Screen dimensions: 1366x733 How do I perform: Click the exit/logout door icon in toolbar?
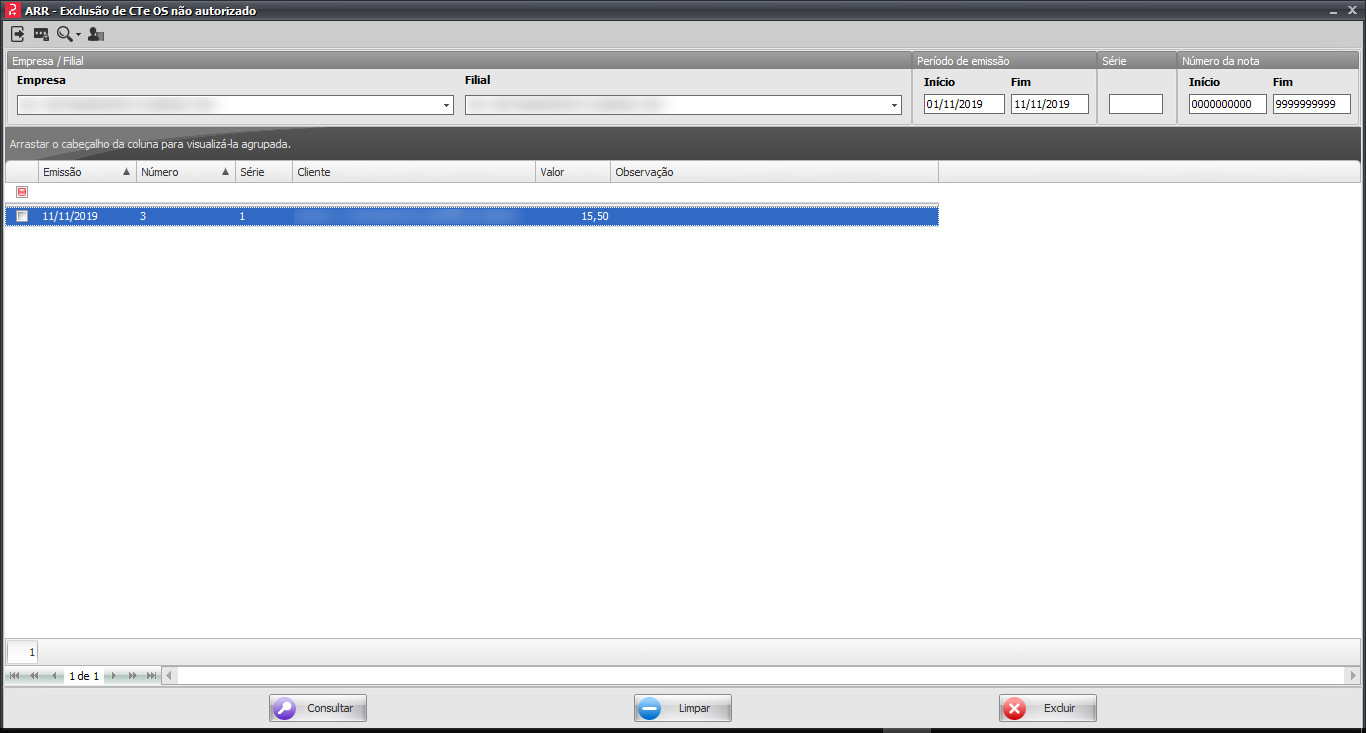[x=18, y=34]
